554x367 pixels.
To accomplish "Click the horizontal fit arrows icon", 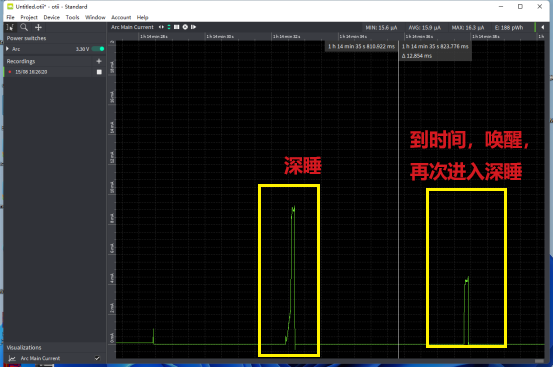I will tap(161, 27).
